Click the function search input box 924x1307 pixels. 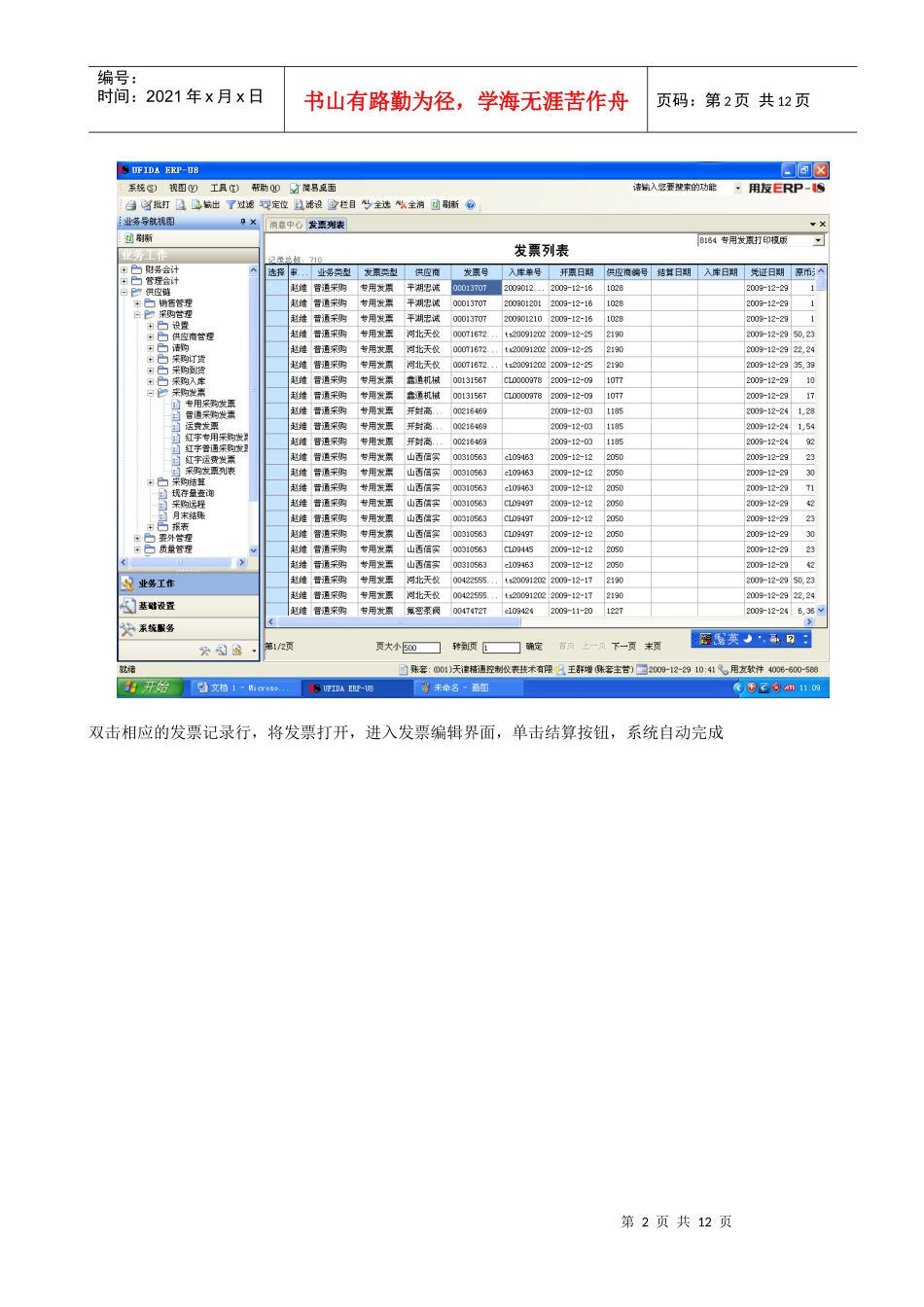(681, 189)
